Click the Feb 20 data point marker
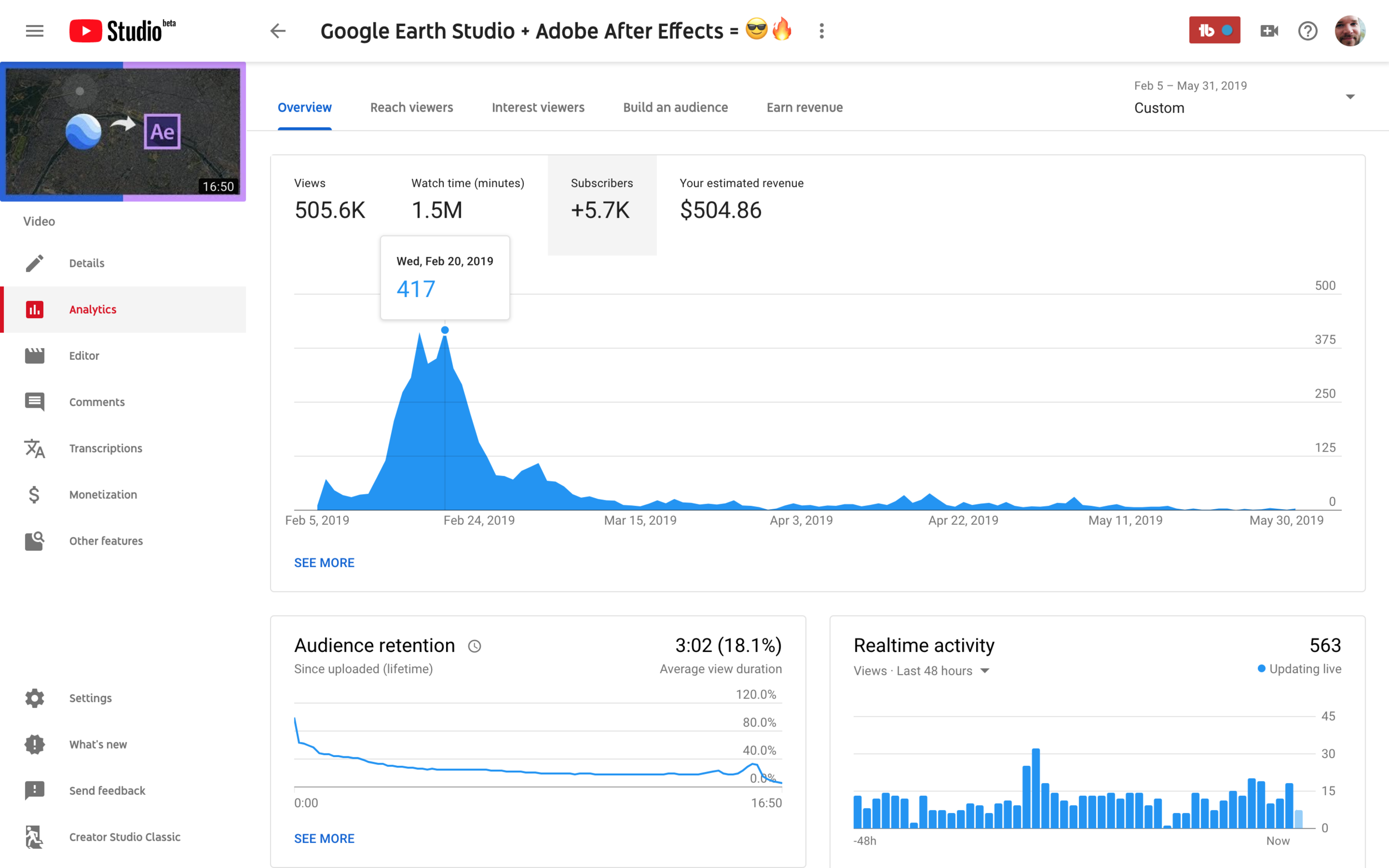Screen dimensions: 1389x868 (445, 330)
